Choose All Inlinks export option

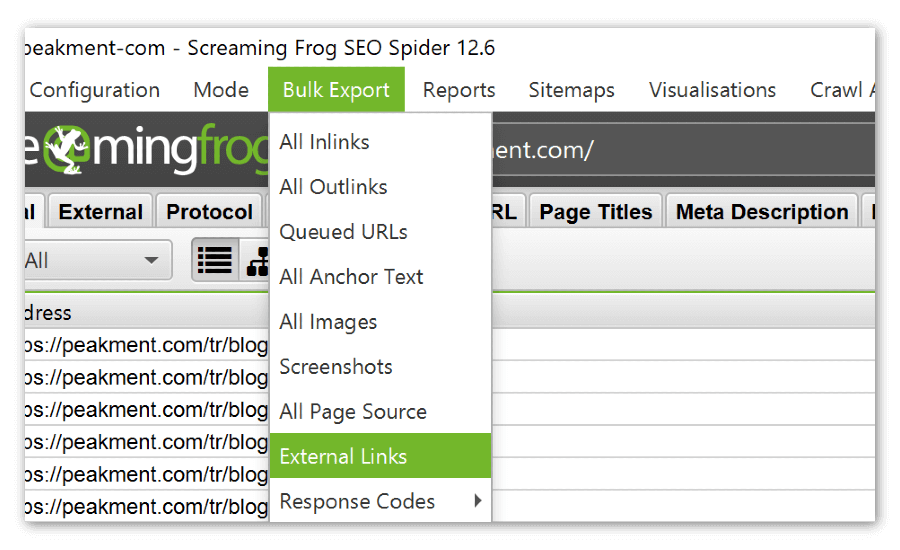324,142
